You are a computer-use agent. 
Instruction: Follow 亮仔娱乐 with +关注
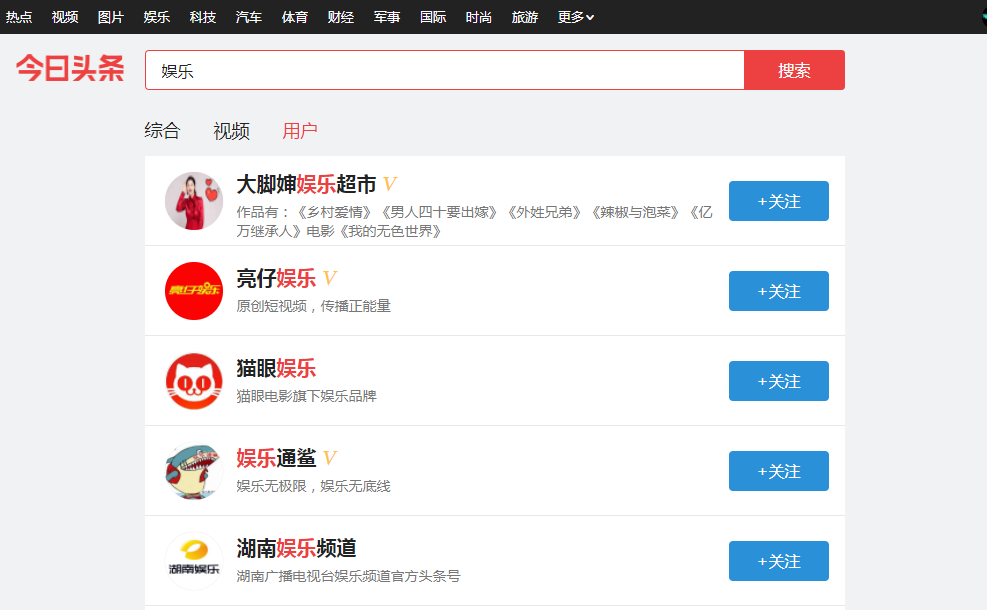(x=779, y=291)
